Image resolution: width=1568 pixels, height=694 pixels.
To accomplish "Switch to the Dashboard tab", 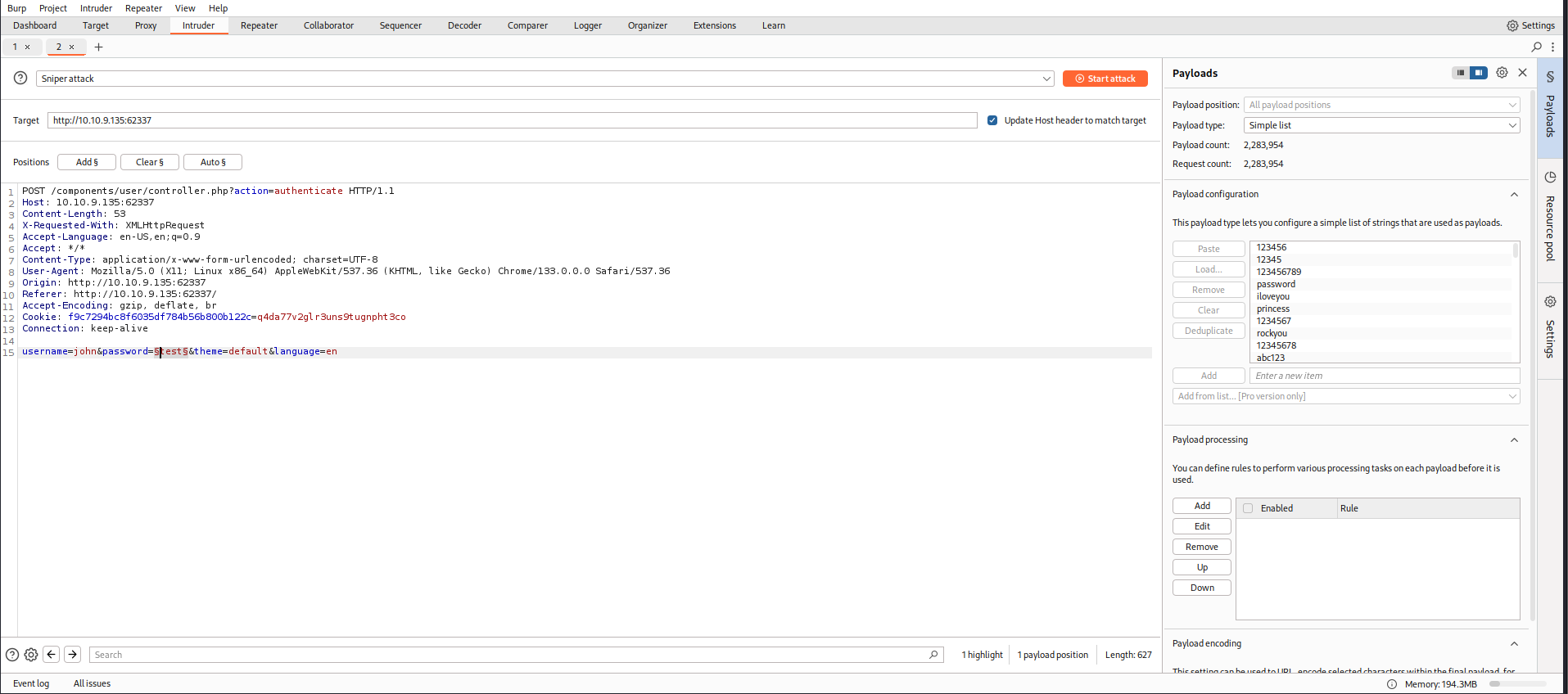I will pos(35,25).
